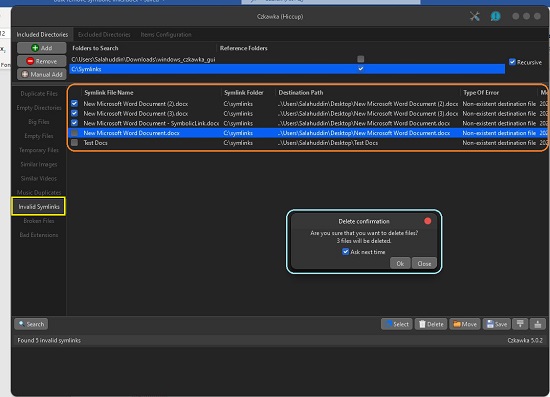
Task: Open the app info icon
Action: point(495,16)
